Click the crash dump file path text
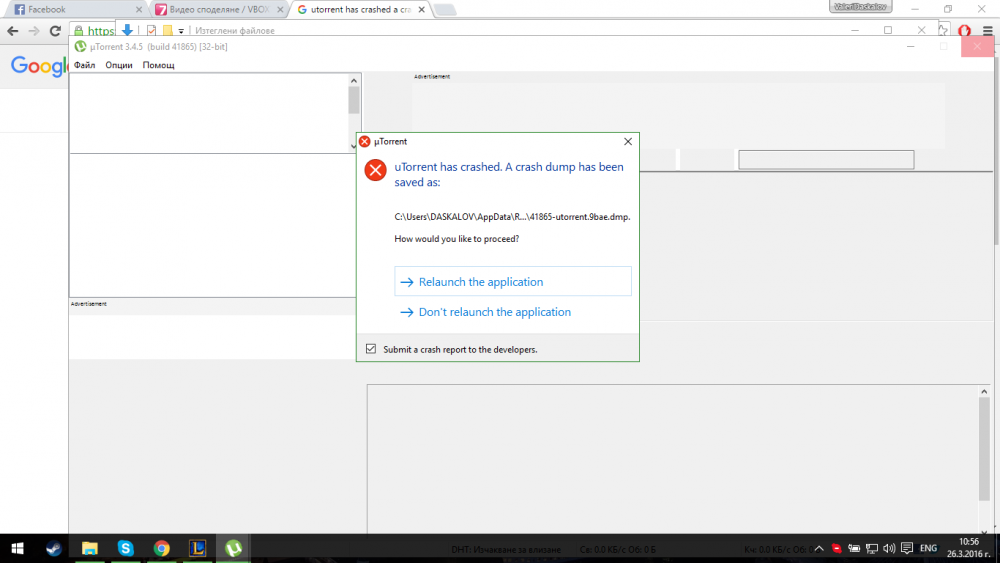Screen dimensions: 1000x563 512,217
